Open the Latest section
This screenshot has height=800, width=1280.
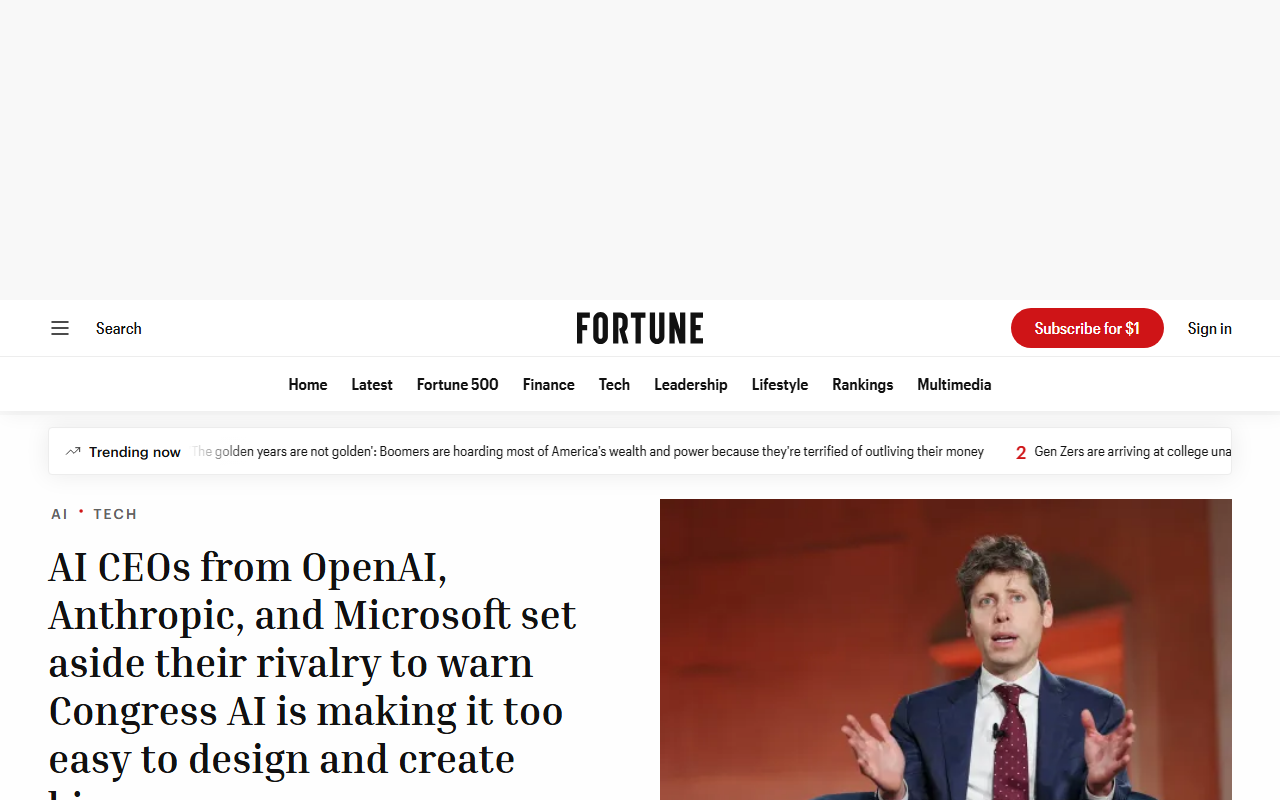372,385
